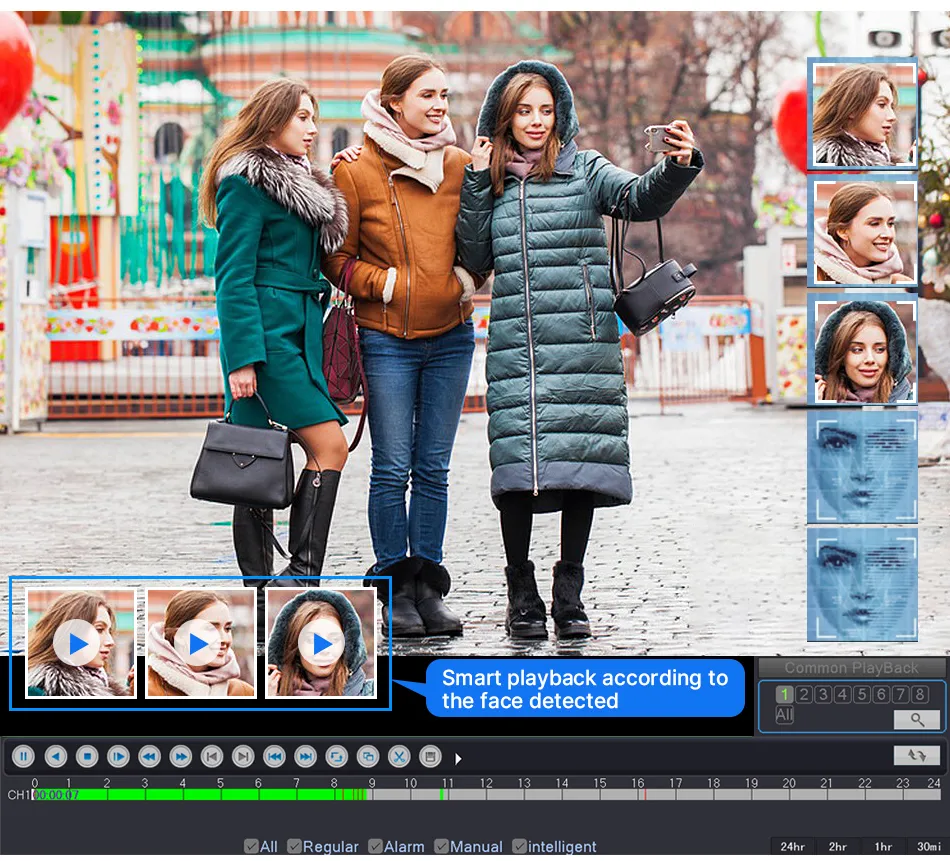
Task: Click the slow play button
Action: coord(118,756)
